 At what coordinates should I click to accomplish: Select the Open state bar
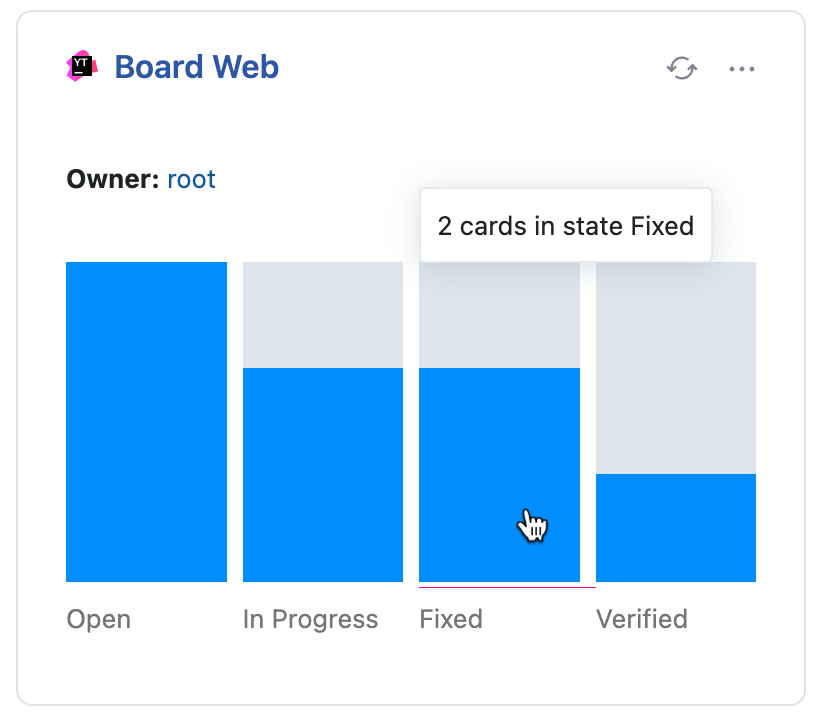(x=146, y=420)
